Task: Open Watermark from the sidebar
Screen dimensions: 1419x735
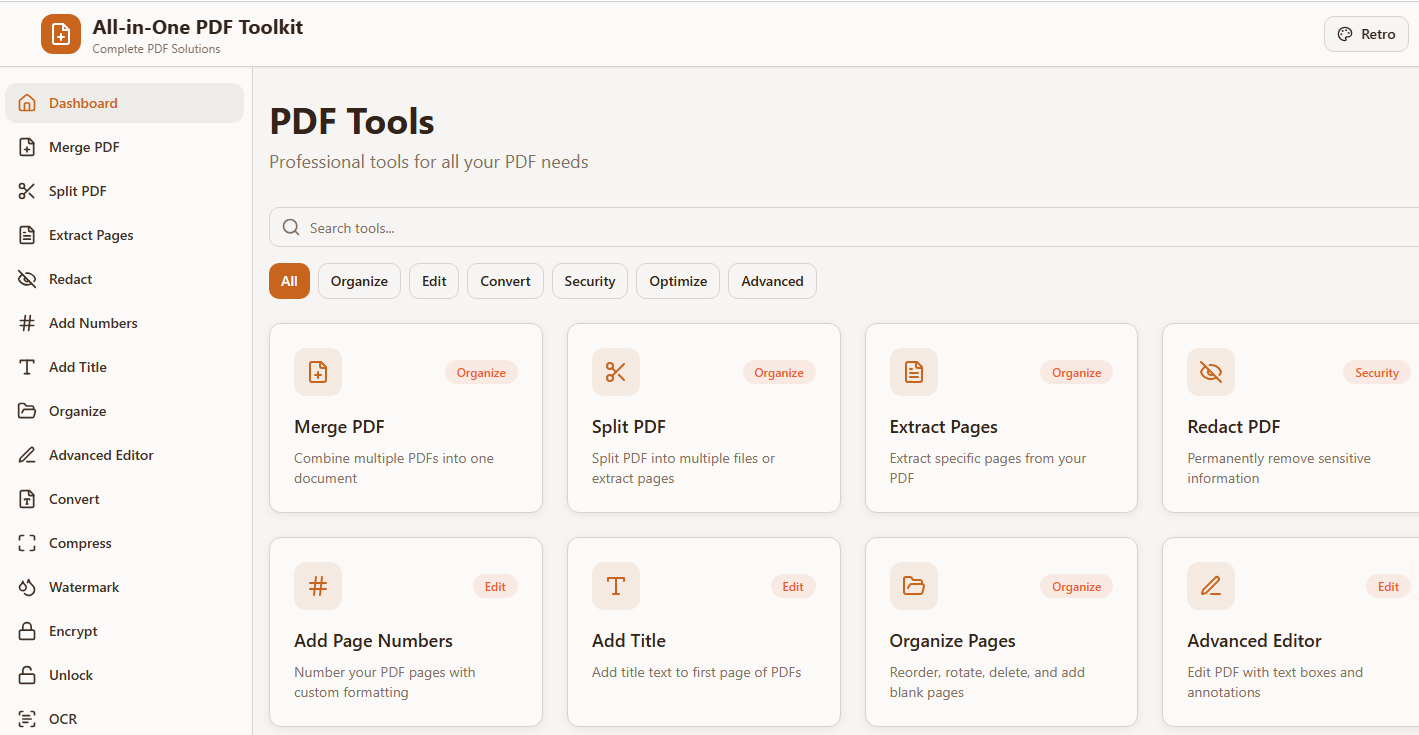Action: point(84,587)
